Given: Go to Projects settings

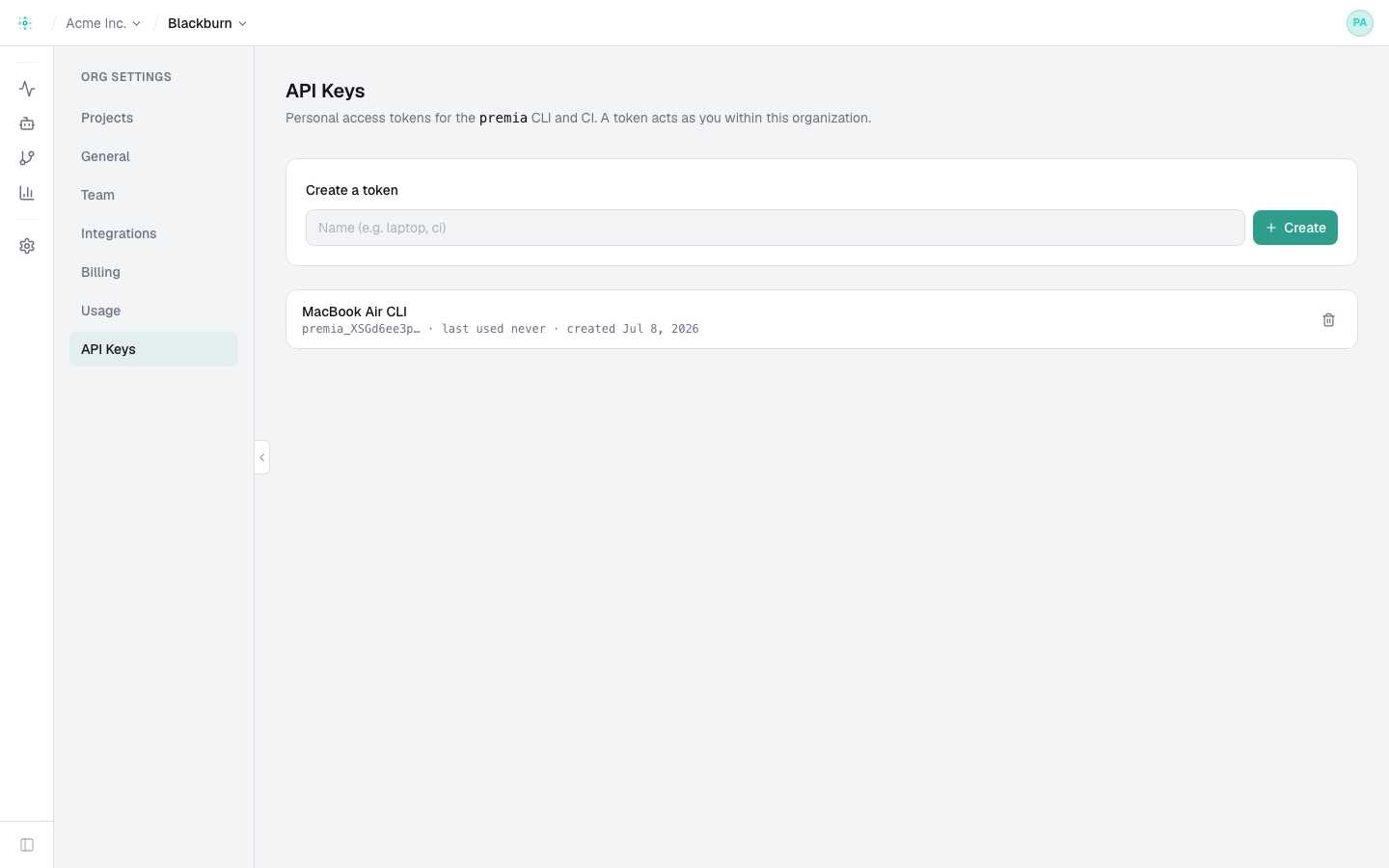Looking at the screenshot, I should pos(153,118).
